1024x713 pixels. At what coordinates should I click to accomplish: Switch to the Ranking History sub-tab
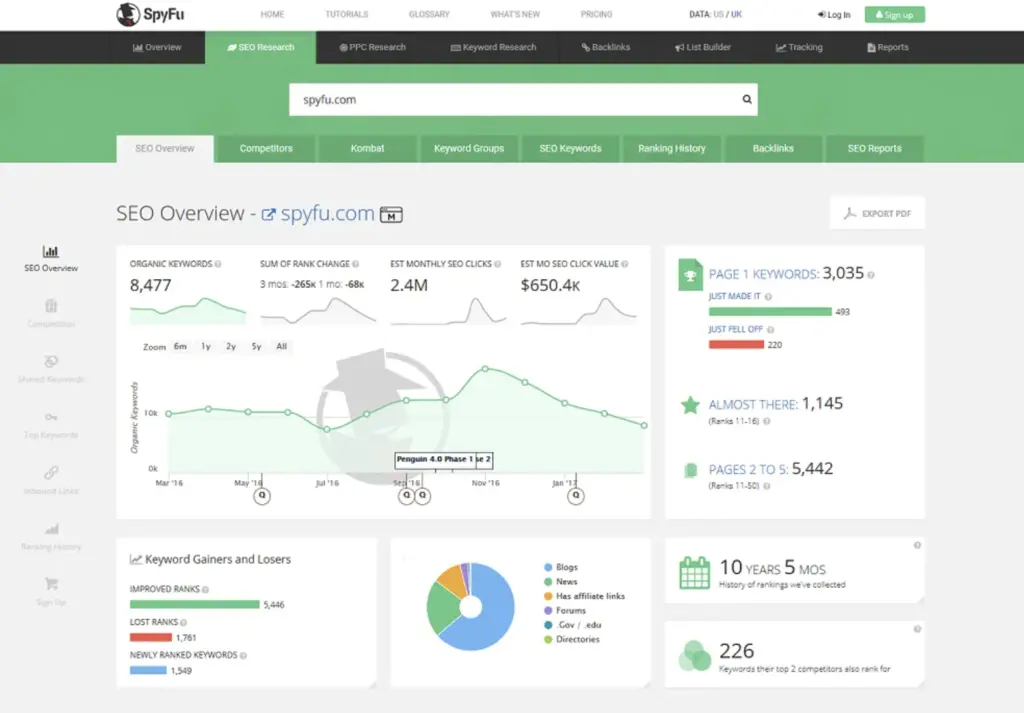672,149
